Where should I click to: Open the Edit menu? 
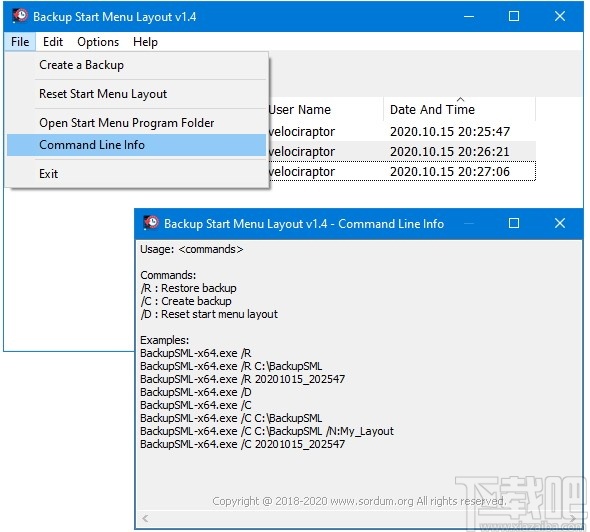coord(53,42)
